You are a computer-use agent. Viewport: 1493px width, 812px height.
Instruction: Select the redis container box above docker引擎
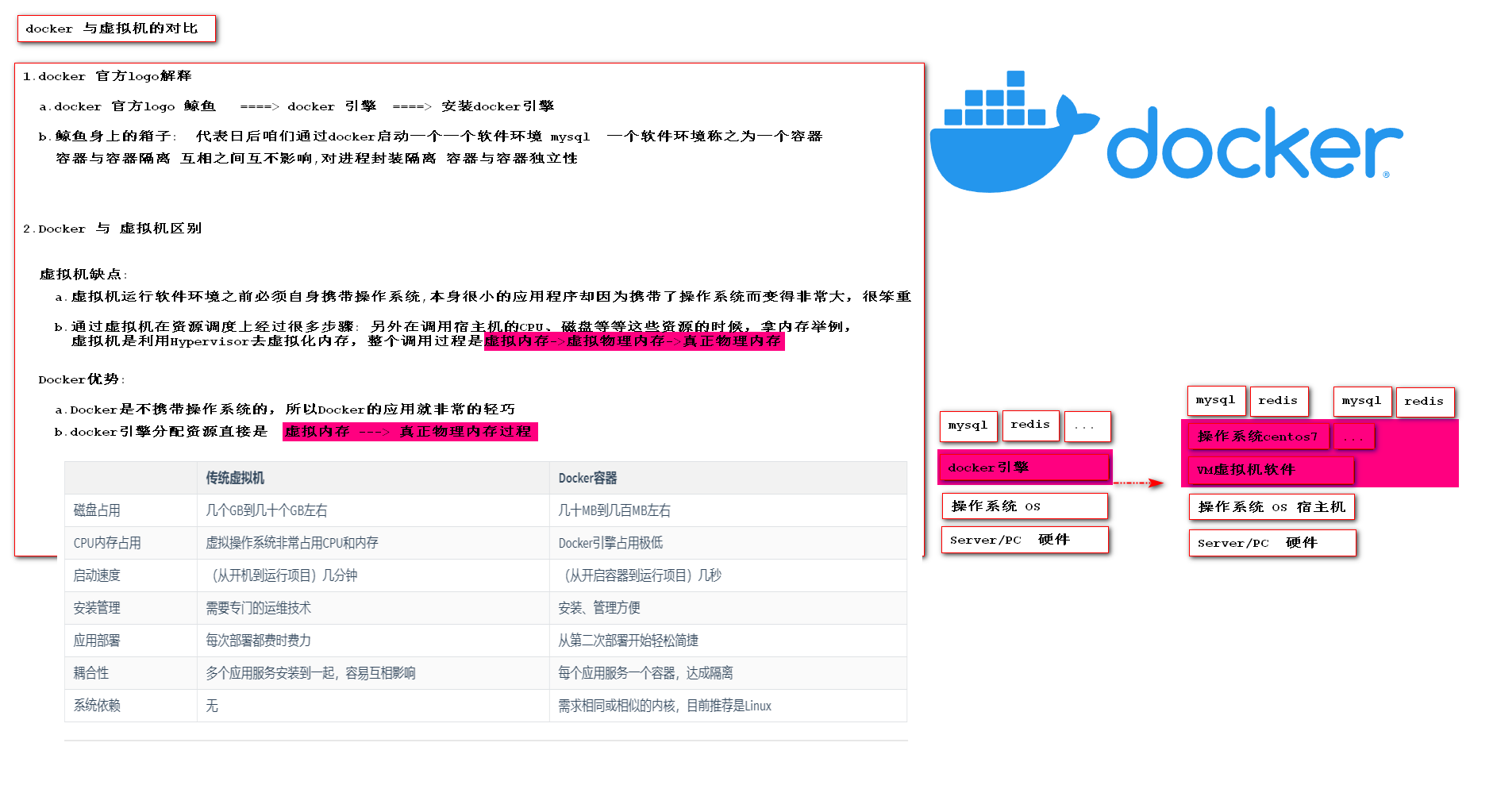[x=1030, y=425]
